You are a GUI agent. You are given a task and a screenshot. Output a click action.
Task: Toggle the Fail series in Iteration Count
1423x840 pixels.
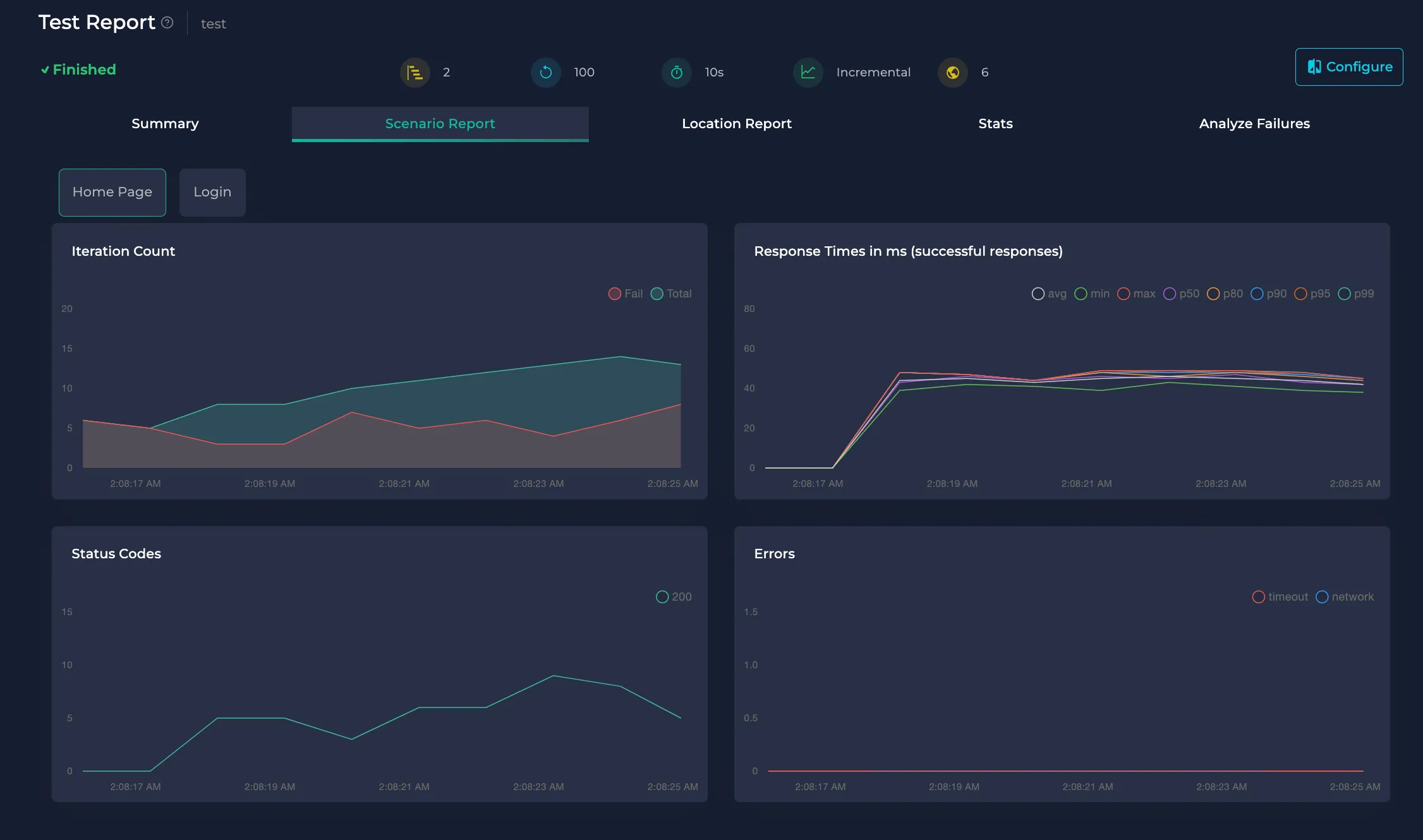point(625,294)
